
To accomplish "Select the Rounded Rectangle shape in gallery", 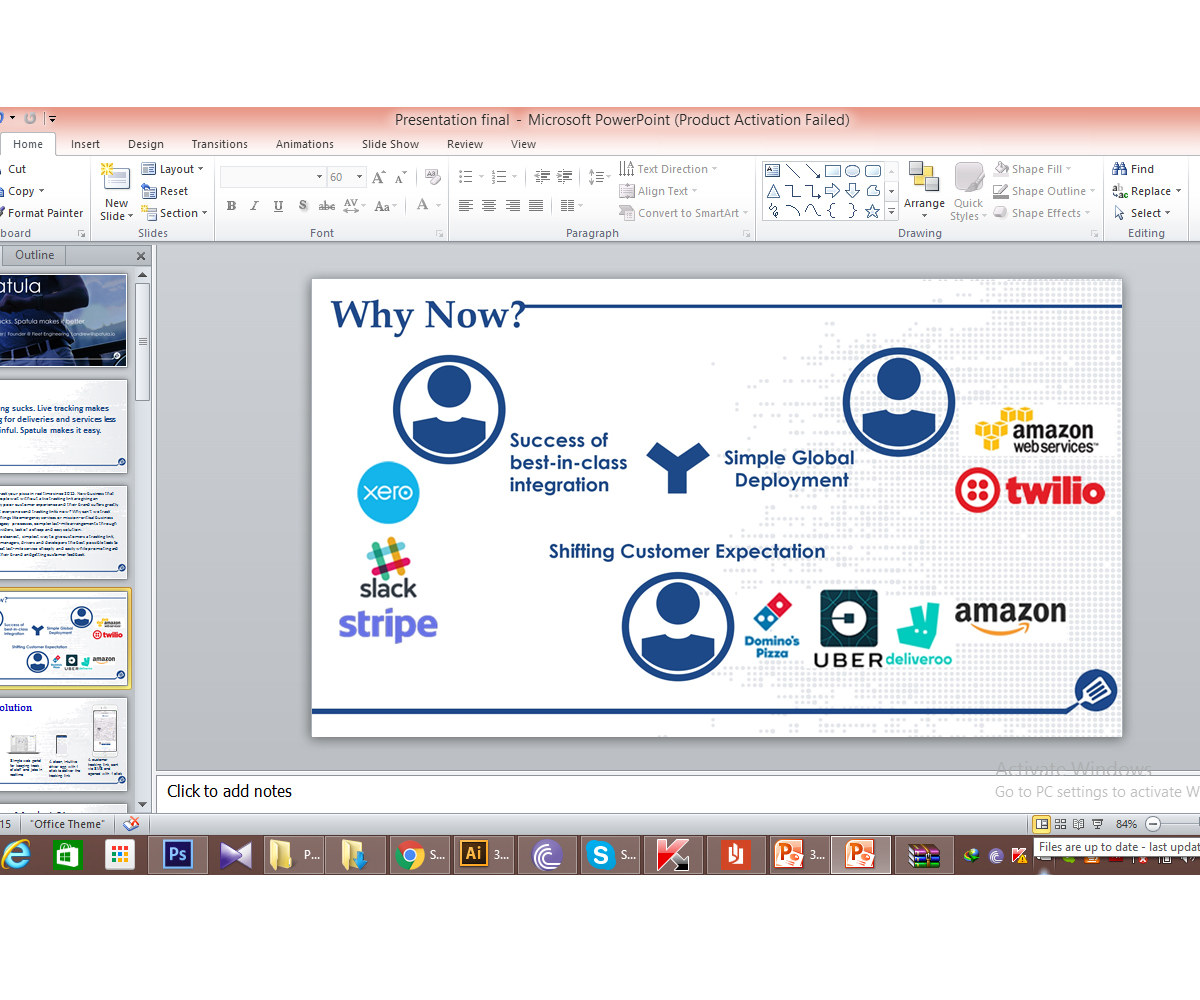I will click(873, 171).
